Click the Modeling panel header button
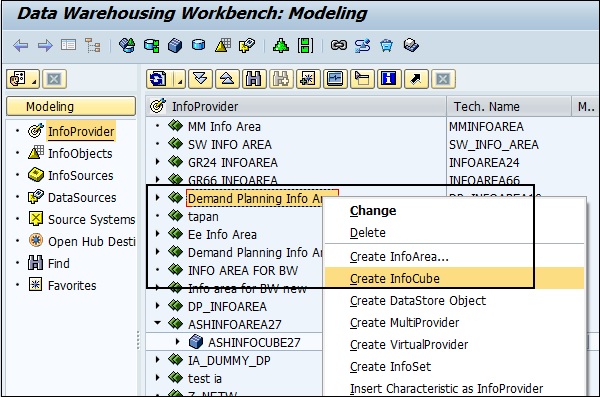The image size is (600, 397). (71, 106)
